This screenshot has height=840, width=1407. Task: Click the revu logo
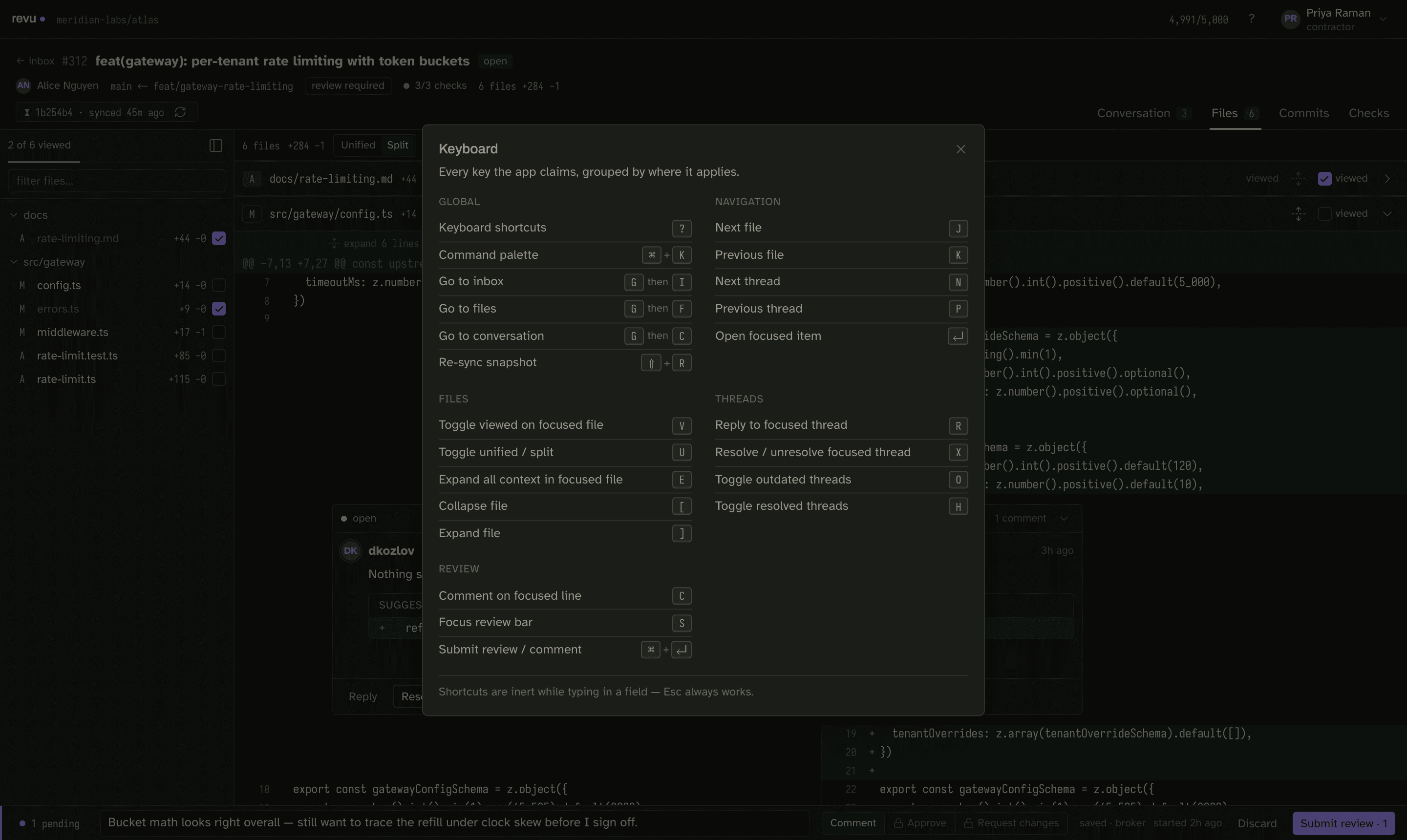[x=28, y=19]
